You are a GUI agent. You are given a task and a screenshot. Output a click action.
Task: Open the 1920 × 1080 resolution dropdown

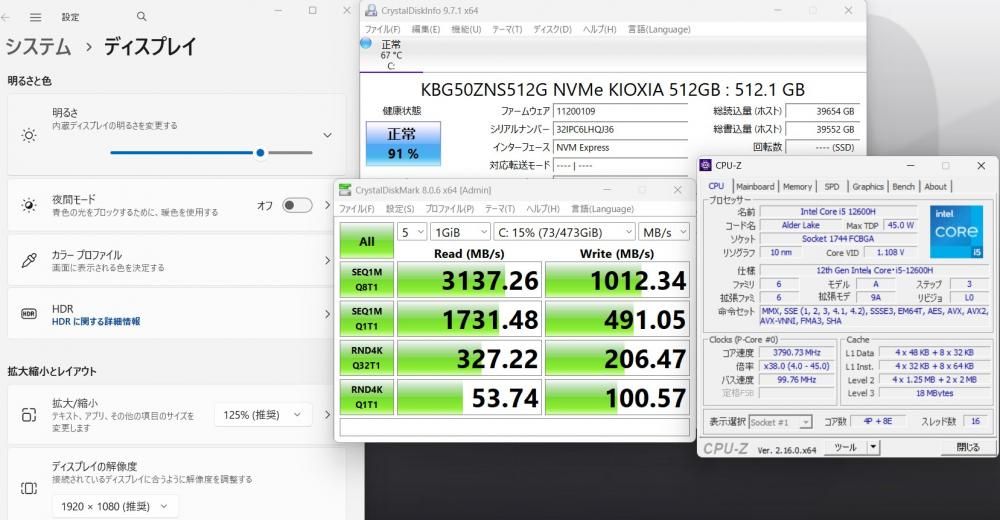pos(115,506)
